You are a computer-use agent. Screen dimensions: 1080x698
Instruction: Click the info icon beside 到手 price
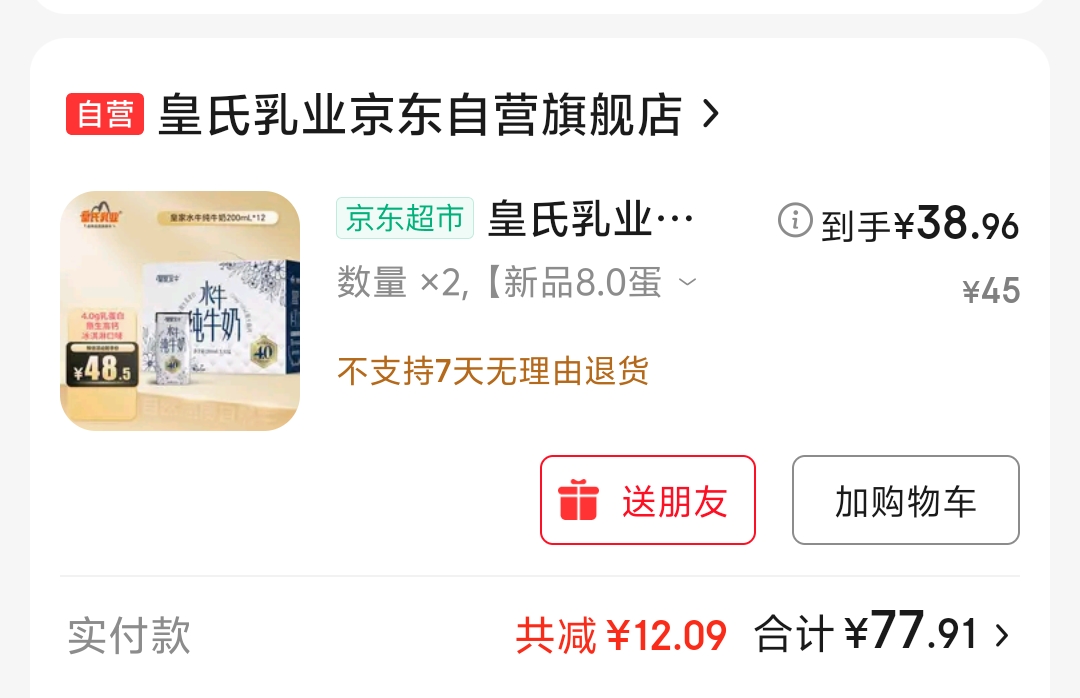pyautogui.click(x=795, y=220)
